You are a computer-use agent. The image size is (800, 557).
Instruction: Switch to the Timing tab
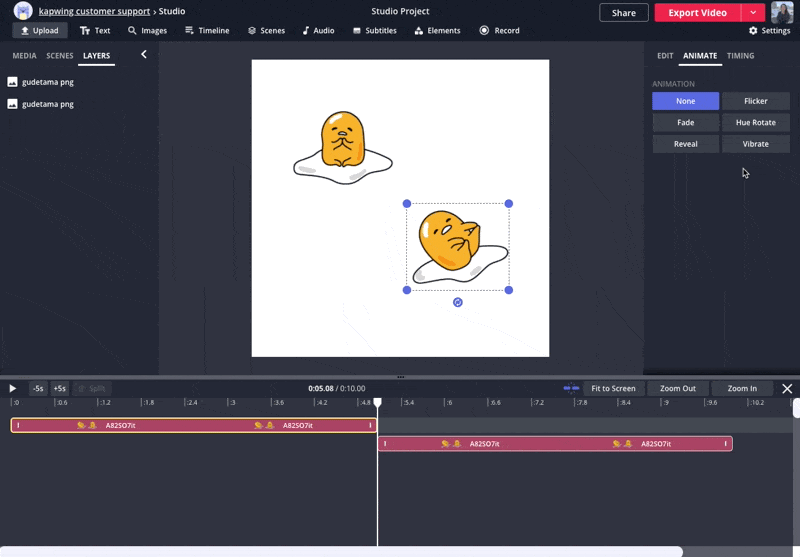pos(740,56)
